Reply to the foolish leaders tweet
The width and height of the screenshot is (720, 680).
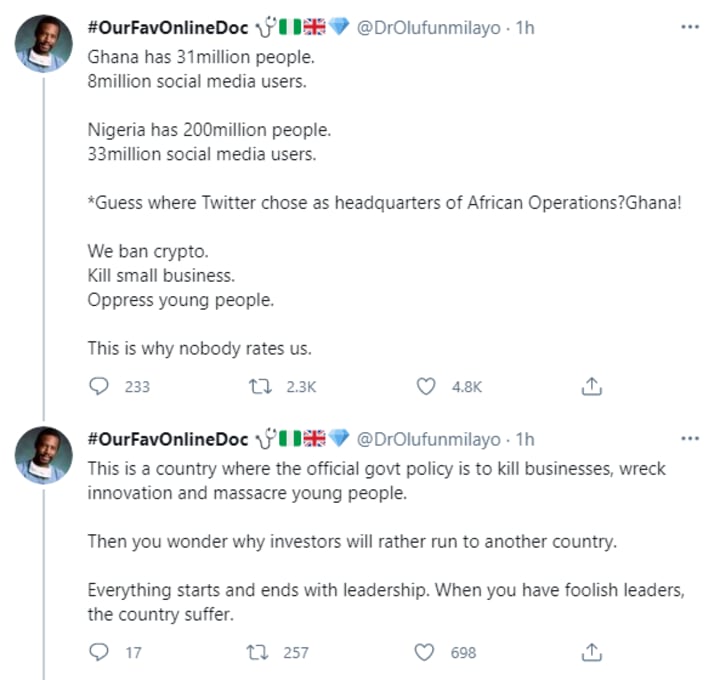tap(99, 652)
